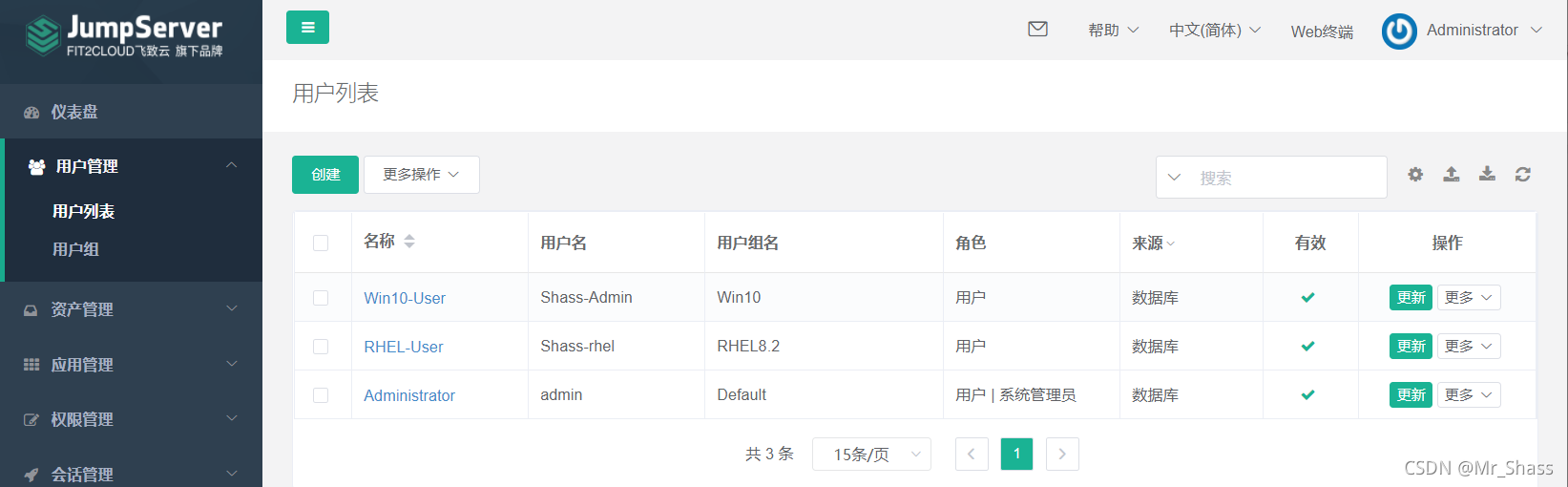Screen dimensions: 1568x487
Task: Open 更多 dropdown for Win10-User
Action: (1469, 298)
